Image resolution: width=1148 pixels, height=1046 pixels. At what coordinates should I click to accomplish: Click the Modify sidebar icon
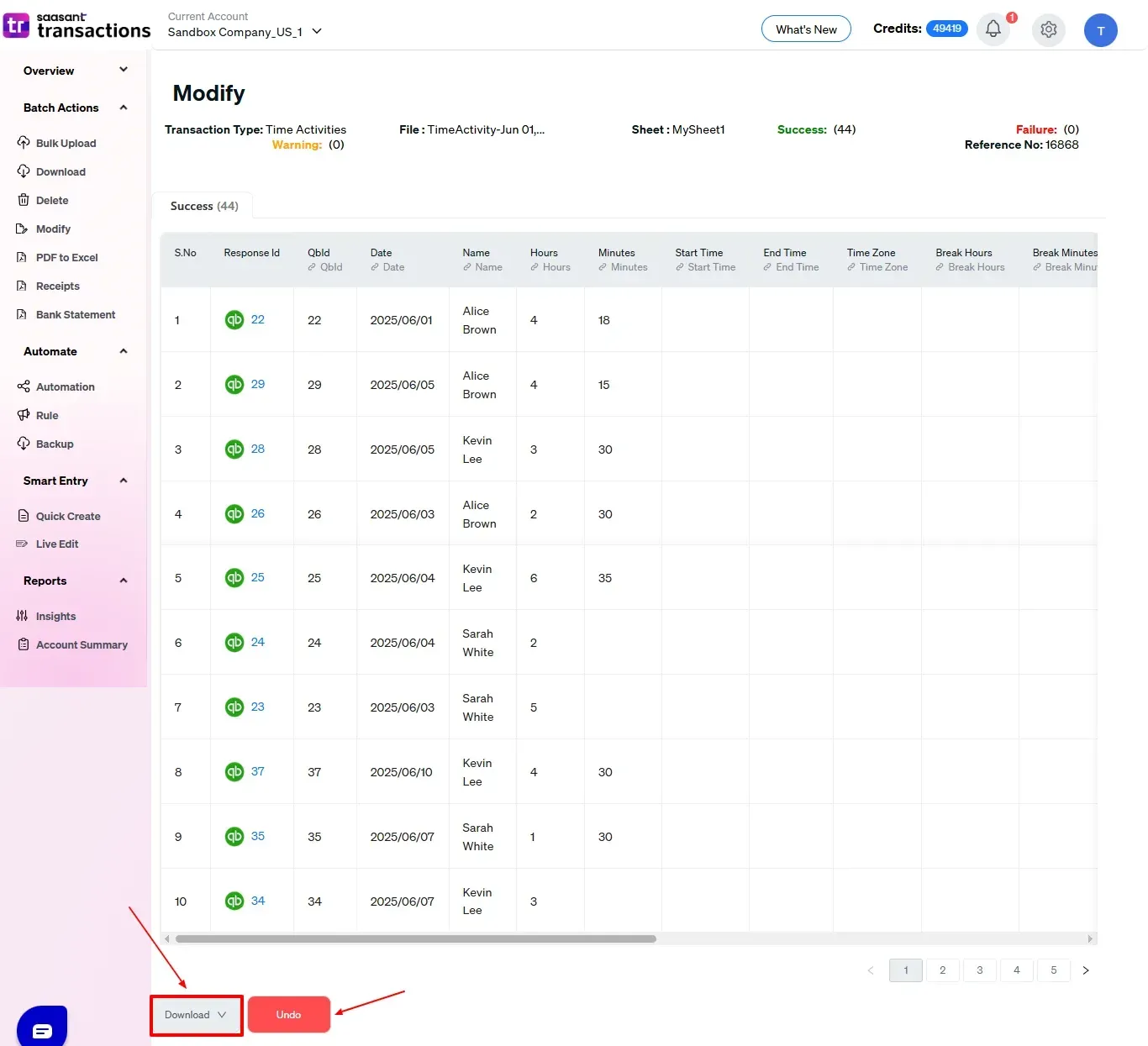tap(23, 228)
